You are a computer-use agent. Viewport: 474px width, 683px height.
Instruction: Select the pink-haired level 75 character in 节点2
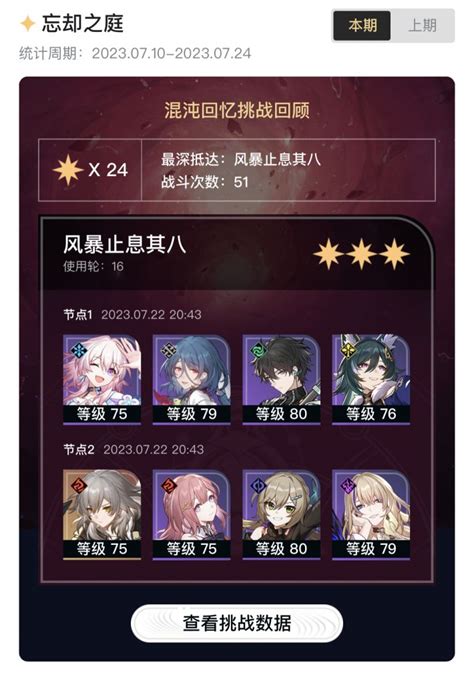point(192,514)
